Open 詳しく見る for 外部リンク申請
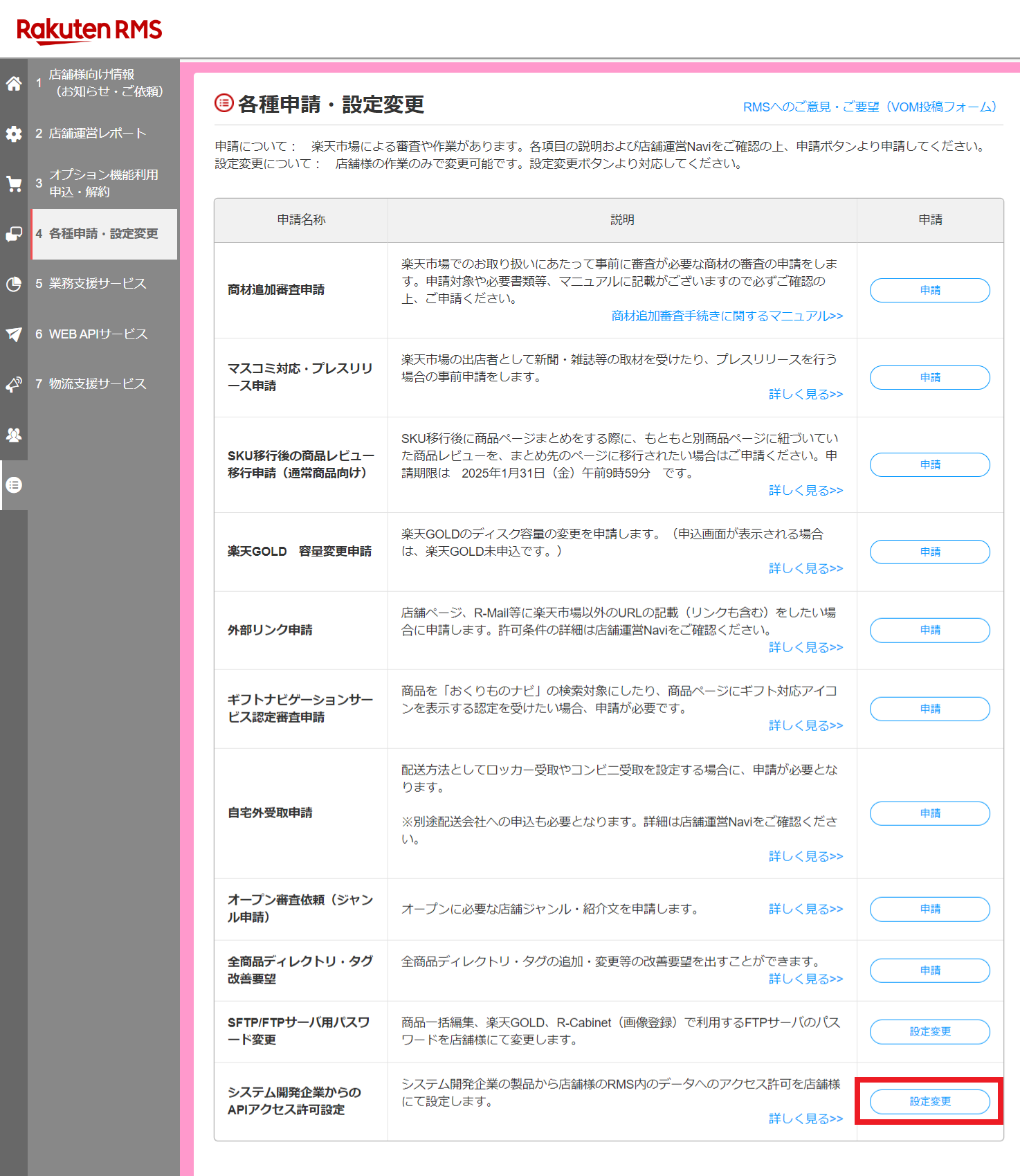Viewport: 1020px width, 1176px height. (x=806, y=647)
